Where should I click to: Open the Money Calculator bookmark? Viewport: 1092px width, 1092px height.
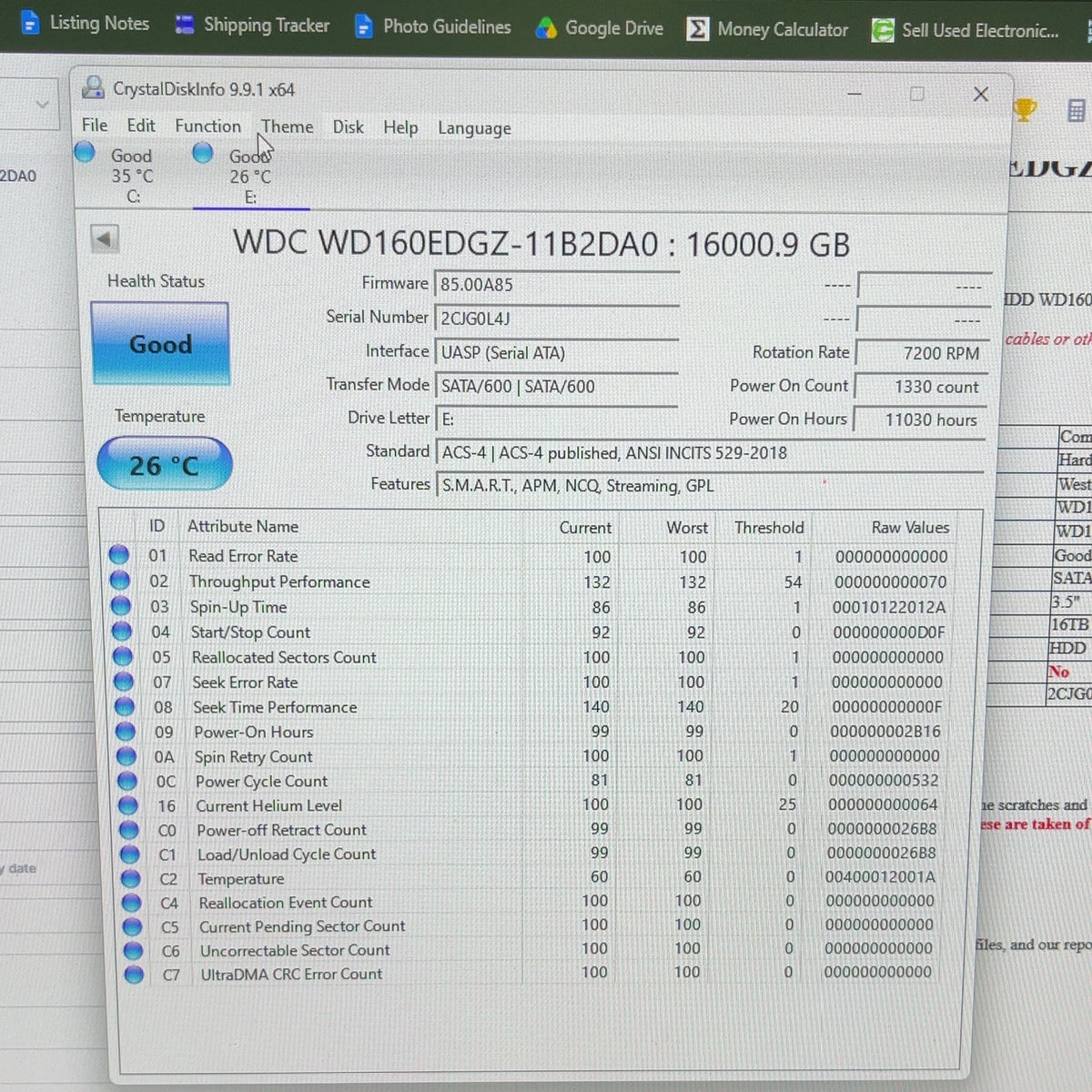coord(767,29)
